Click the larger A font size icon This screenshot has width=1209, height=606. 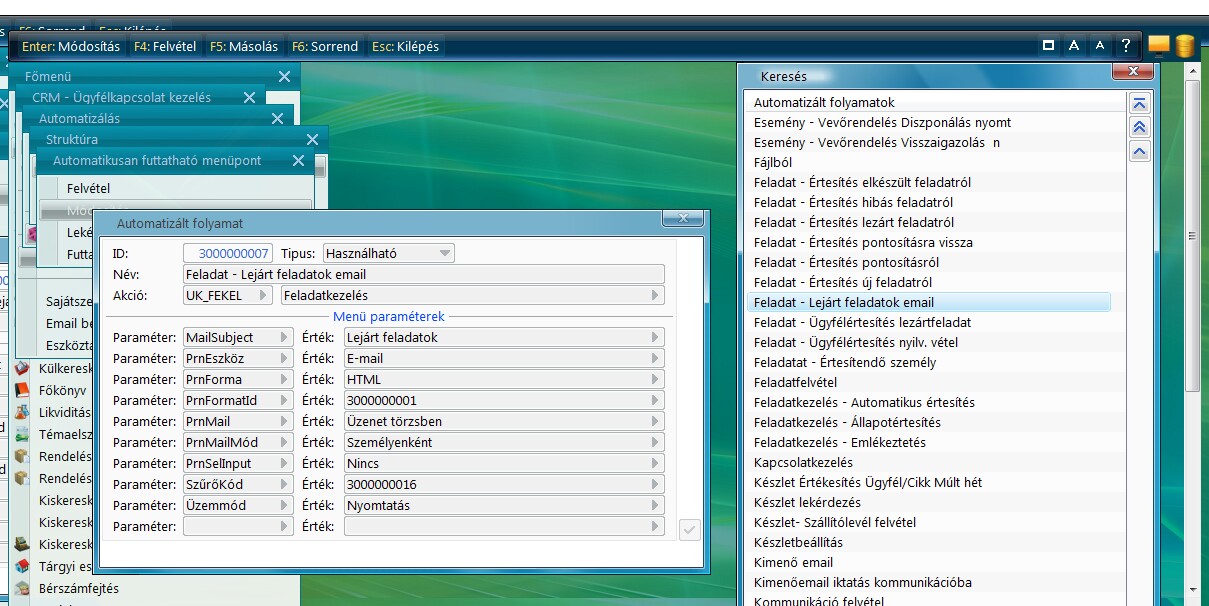click(1073, 45)
